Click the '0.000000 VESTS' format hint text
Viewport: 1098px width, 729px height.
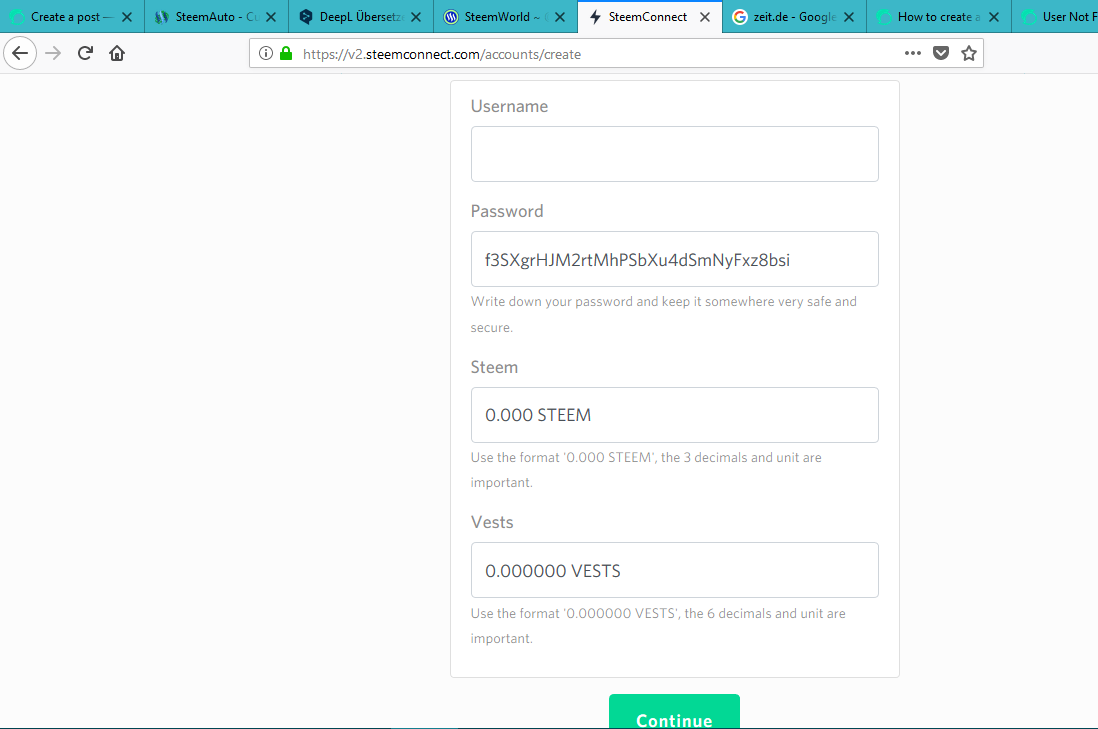tap(658, 626)
